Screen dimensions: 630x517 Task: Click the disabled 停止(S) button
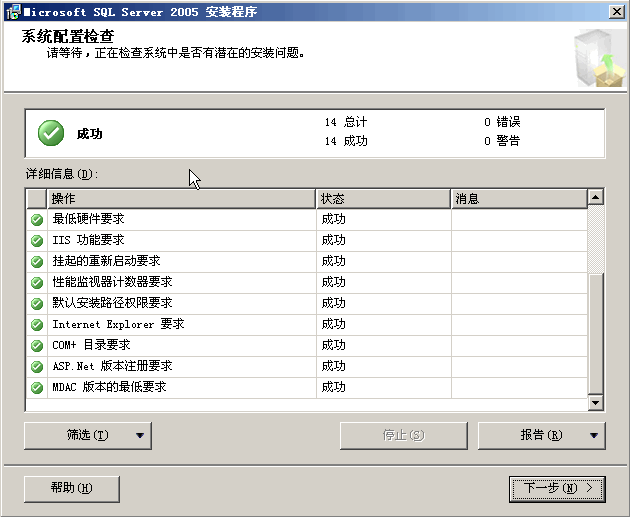pyautogui.click(x=404, y=435)
